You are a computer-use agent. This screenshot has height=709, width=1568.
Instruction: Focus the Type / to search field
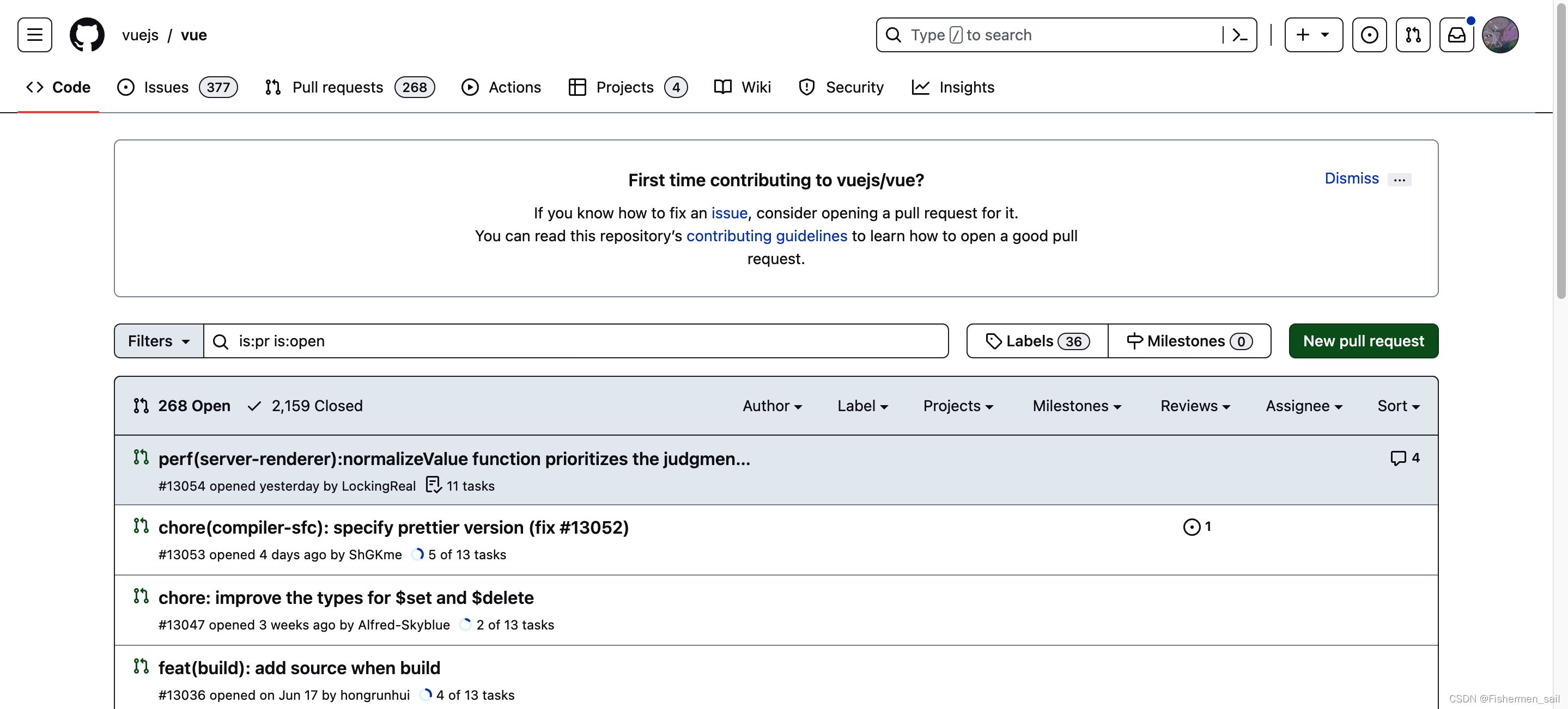coord(1066,35)
